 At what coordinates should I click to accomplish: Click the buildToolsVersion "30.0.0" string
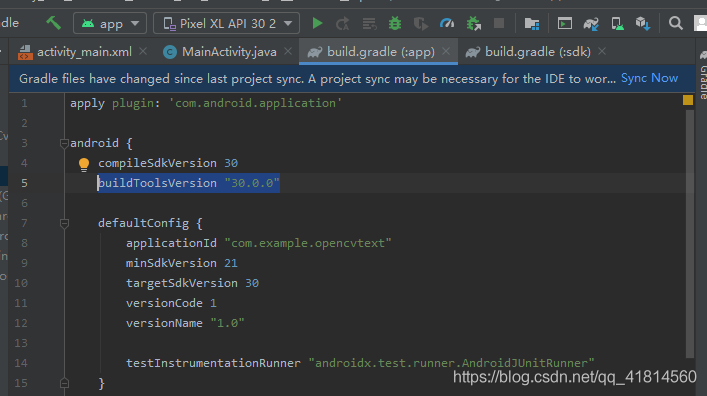coord(252,183)
